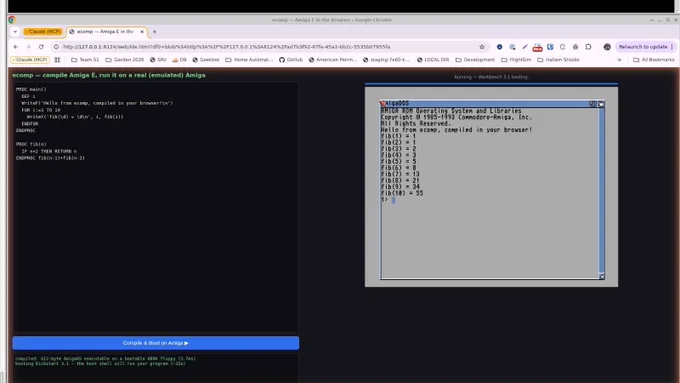Expand the Garden 2026 bookmark folder

[x=124, y=60]
